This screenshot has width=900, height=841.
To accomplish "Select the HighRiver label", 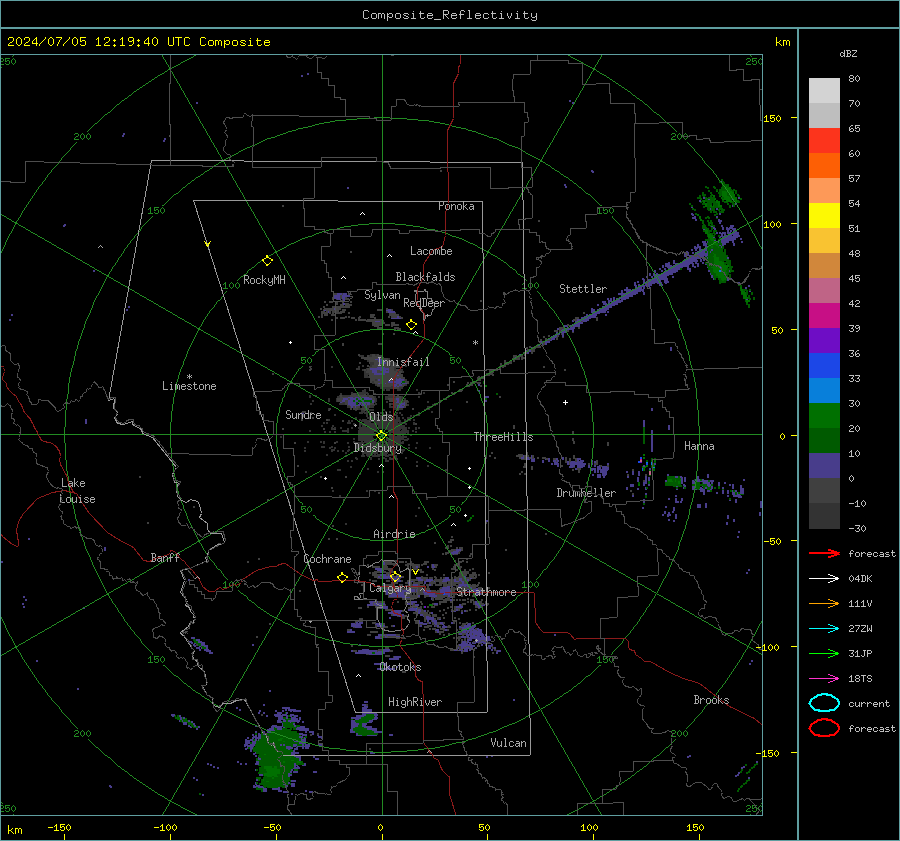I will [x=415, y=702].
